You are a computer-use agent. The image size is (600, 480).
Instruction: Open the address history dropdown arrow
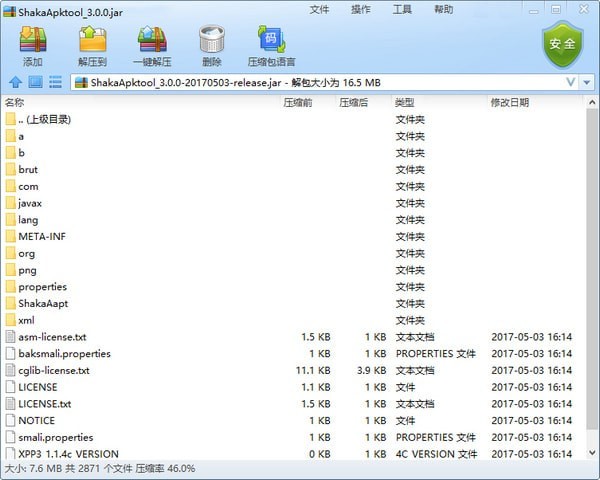(x=587, y=82)
